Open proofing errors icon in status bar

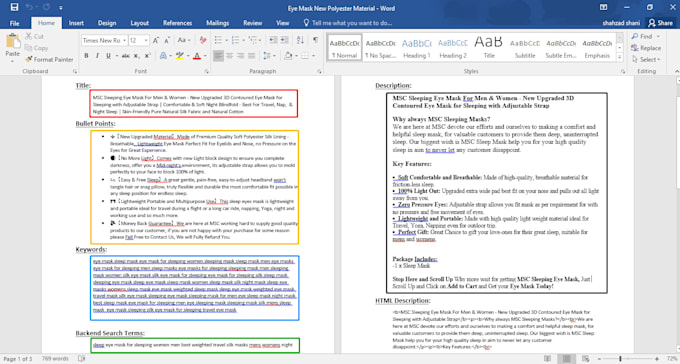(82, 358)
